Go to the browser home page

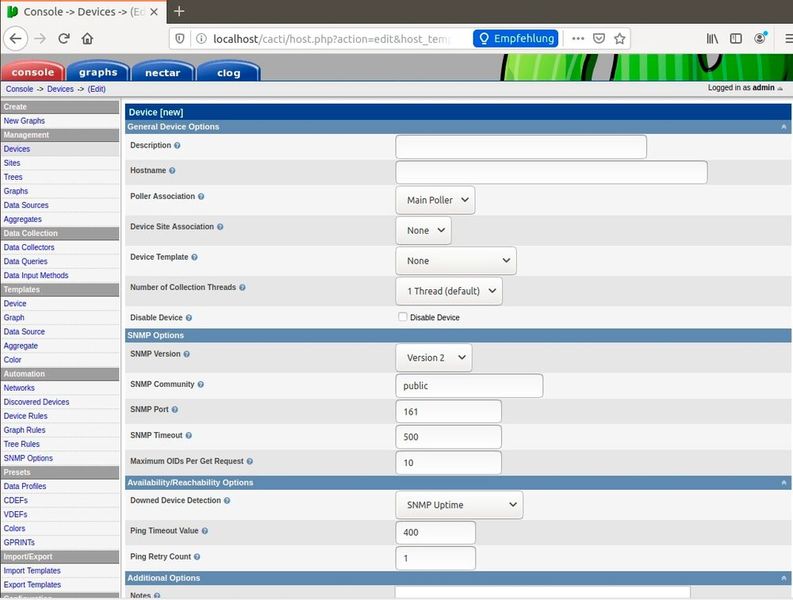coord(87,38)
